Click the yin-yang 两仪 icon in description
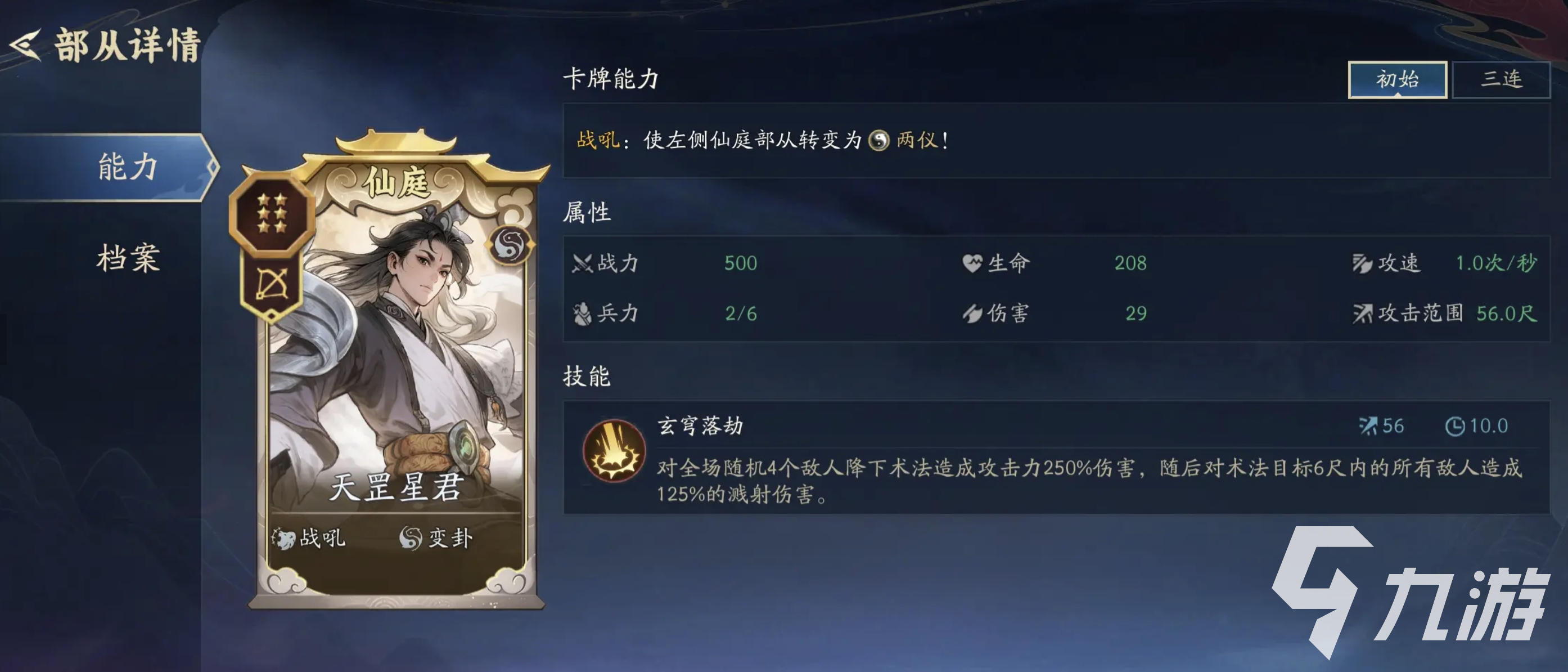Screen dimensions: 1568x672 (x=878, y=141)
